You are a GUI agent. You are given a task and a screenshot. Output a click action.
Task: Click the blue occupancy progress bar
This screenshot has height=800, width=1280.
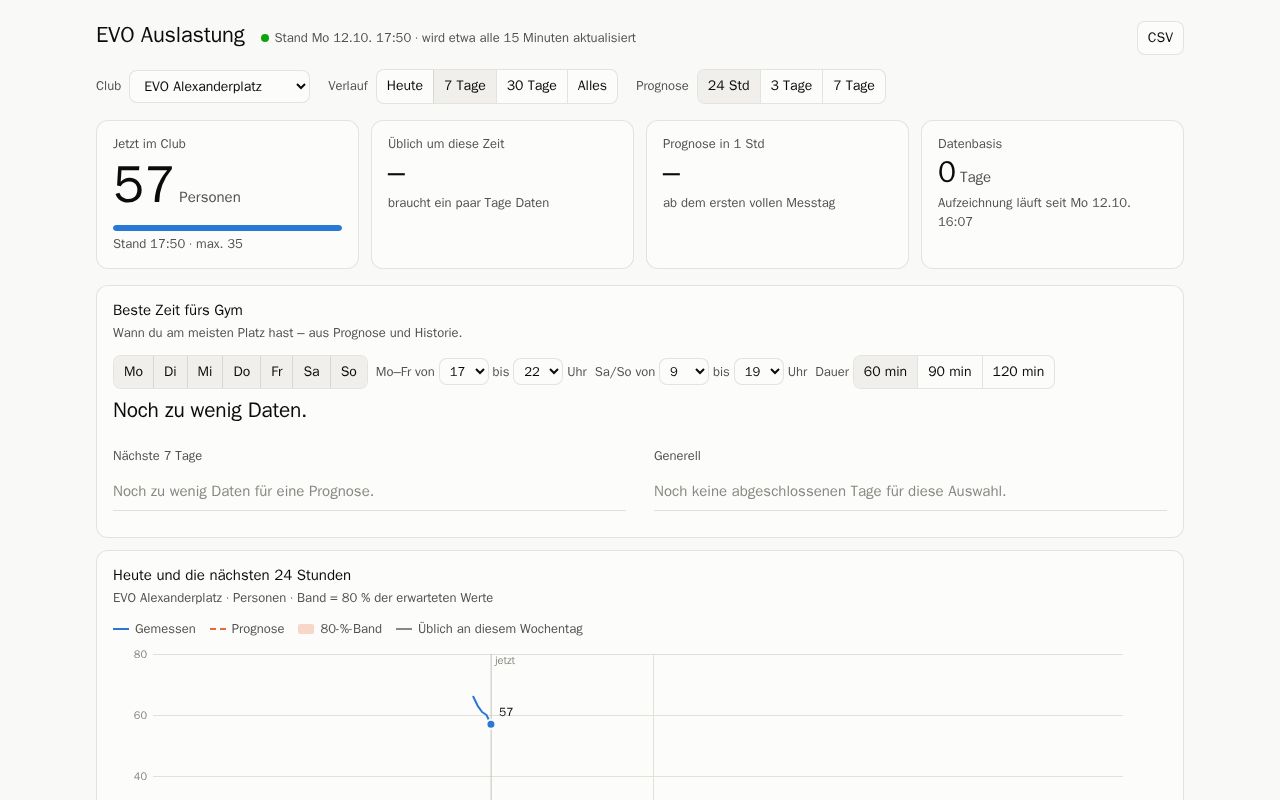coord(227,228)
